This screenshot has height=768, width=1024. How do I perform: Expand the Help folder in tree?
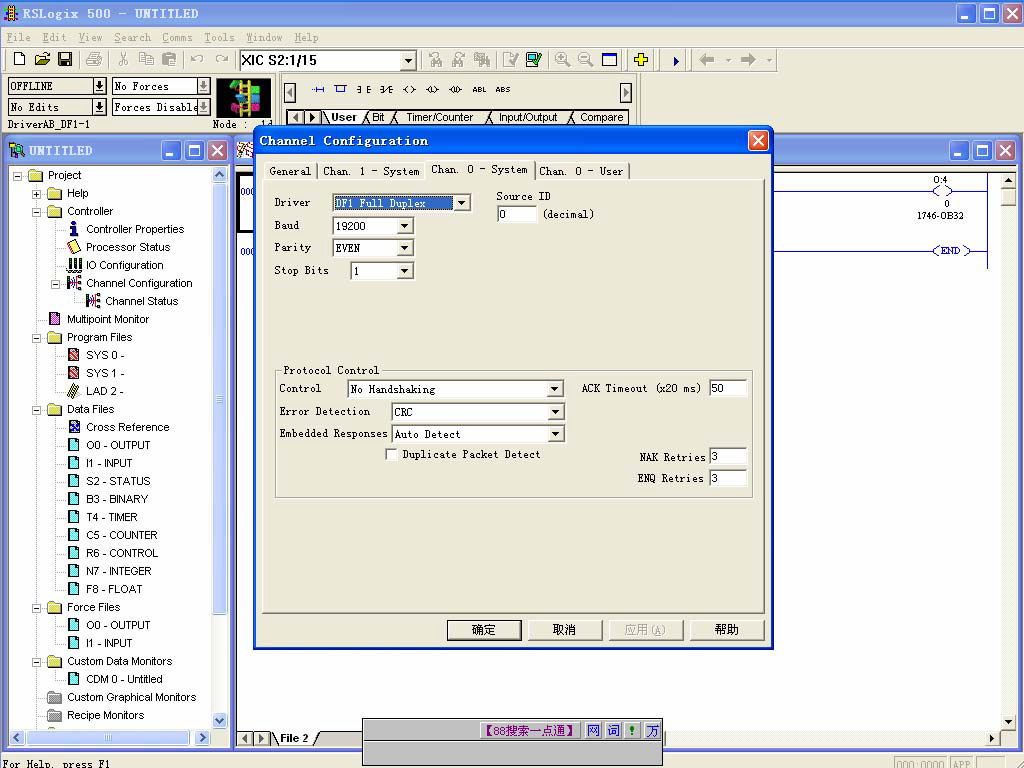(37, 194)
